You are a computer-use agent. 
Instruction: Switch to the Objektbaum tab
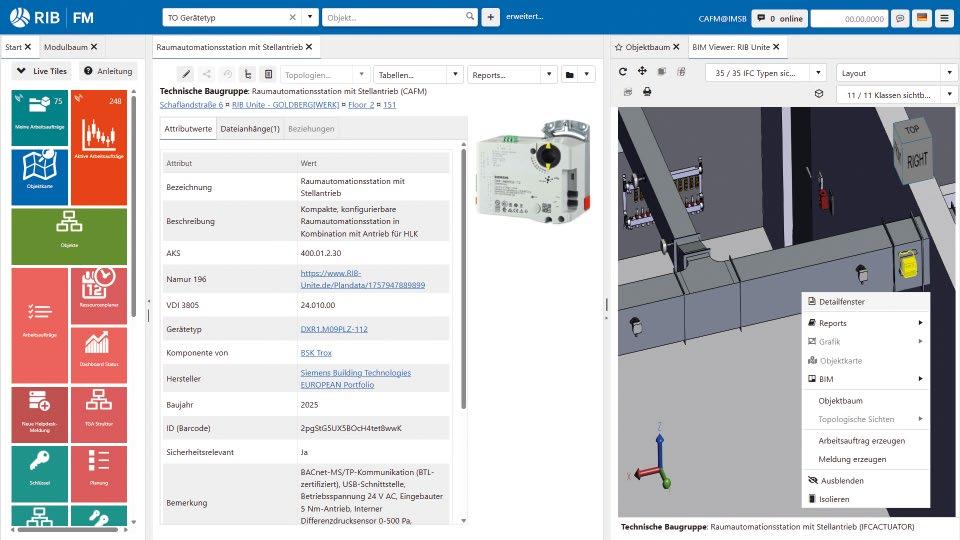pos(647,47)
